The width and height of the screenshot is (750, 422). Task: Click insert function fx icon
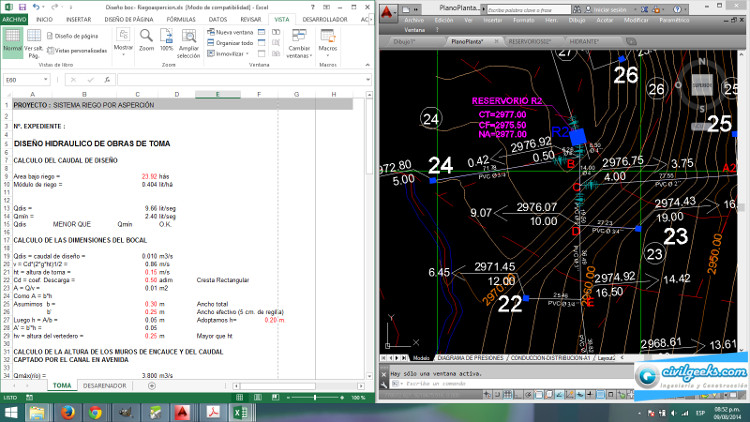pyautogui.click(x=107, y=79)
